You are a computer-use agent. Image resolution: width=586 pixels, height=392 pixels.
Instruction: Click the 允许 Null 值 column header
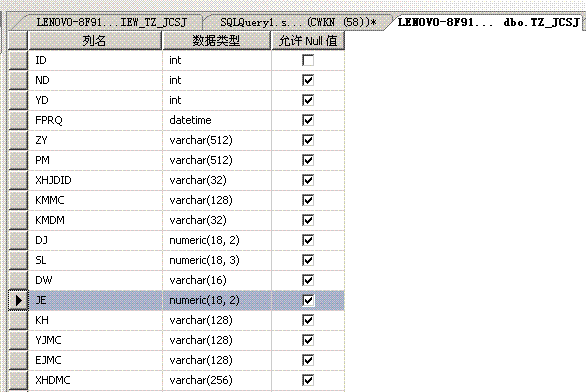308,40
